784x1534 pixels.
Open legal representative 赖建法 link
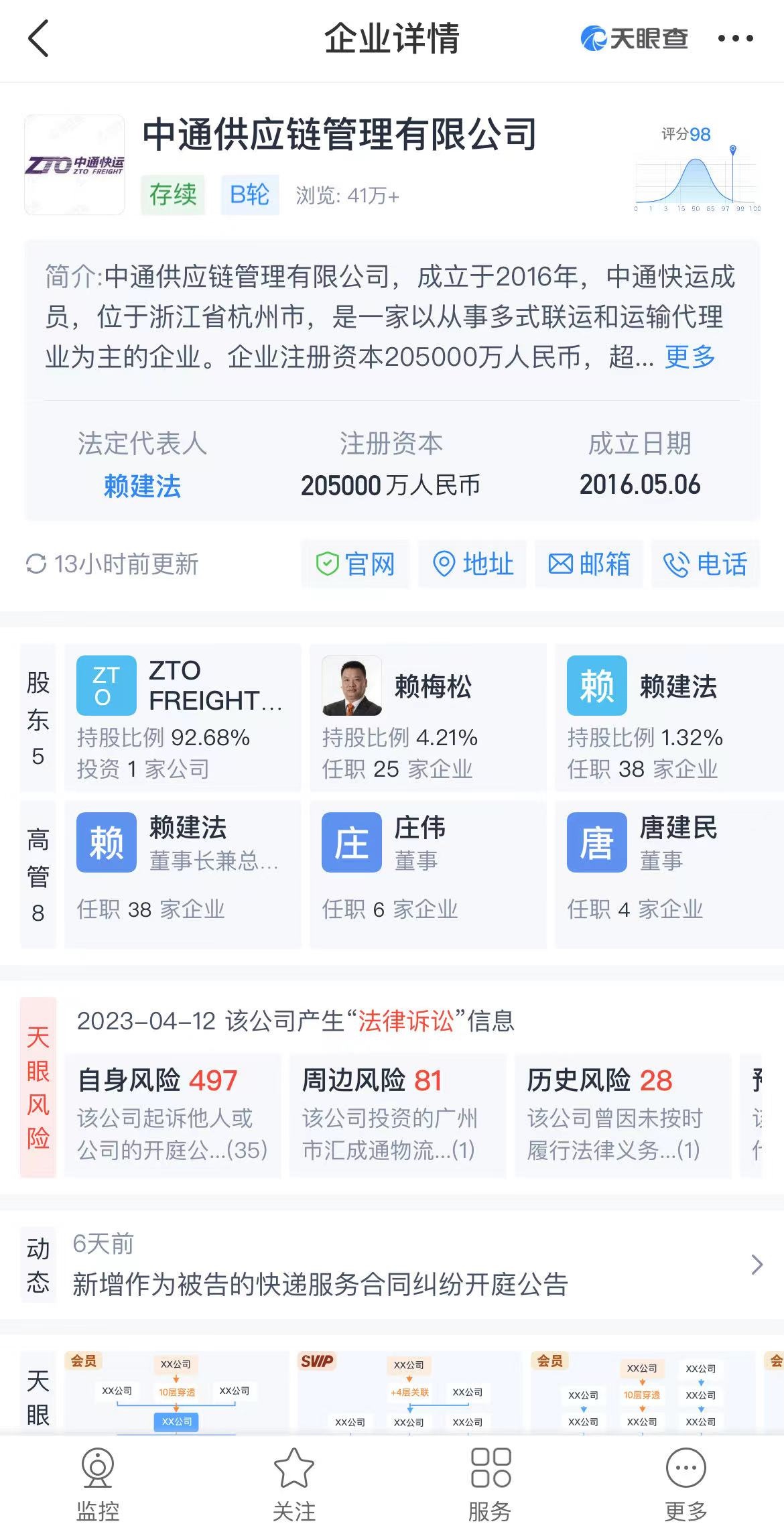pyautogui.click(x=142, y=486)
